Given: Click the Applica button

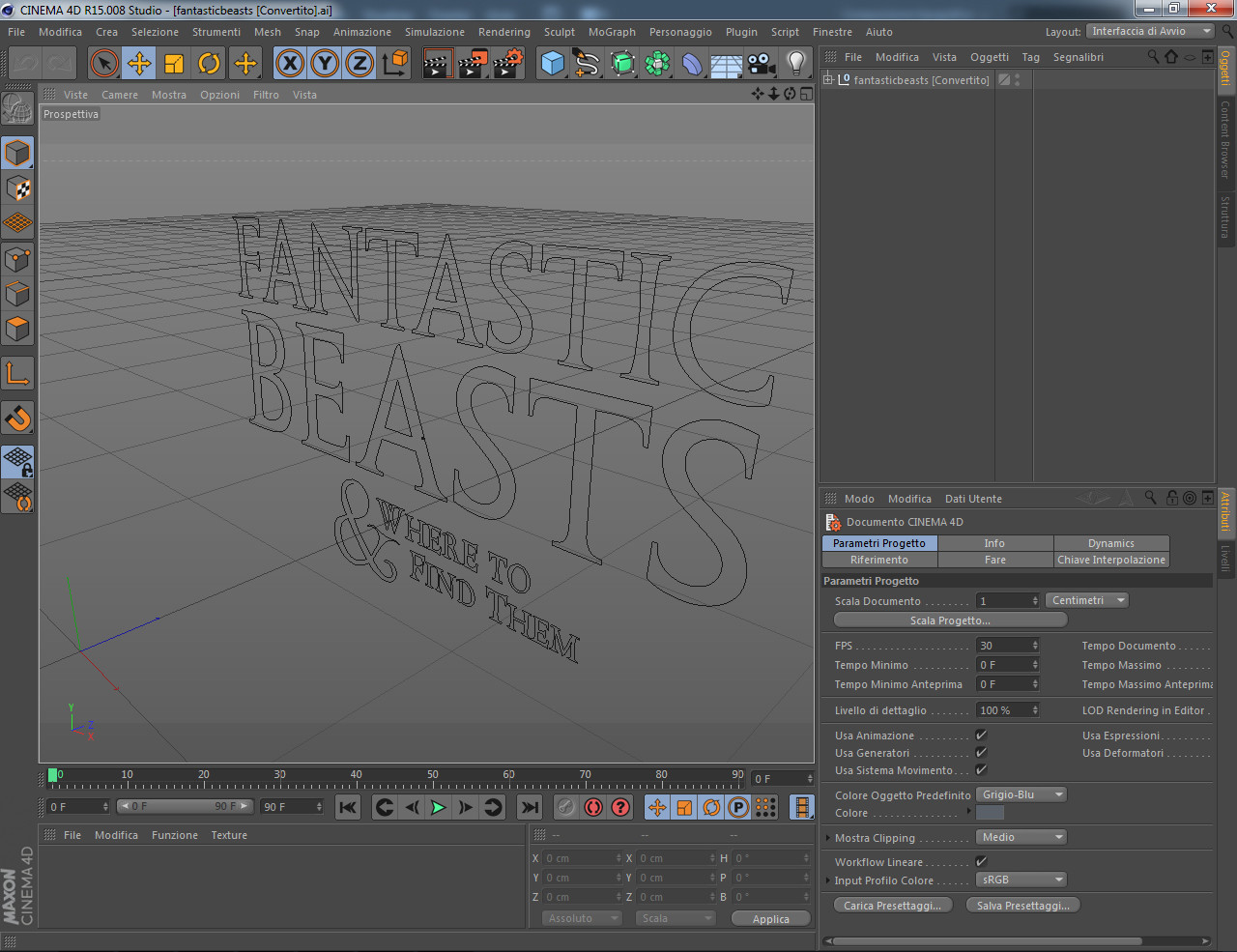Looking at the screenshot, I should [770, 919].
